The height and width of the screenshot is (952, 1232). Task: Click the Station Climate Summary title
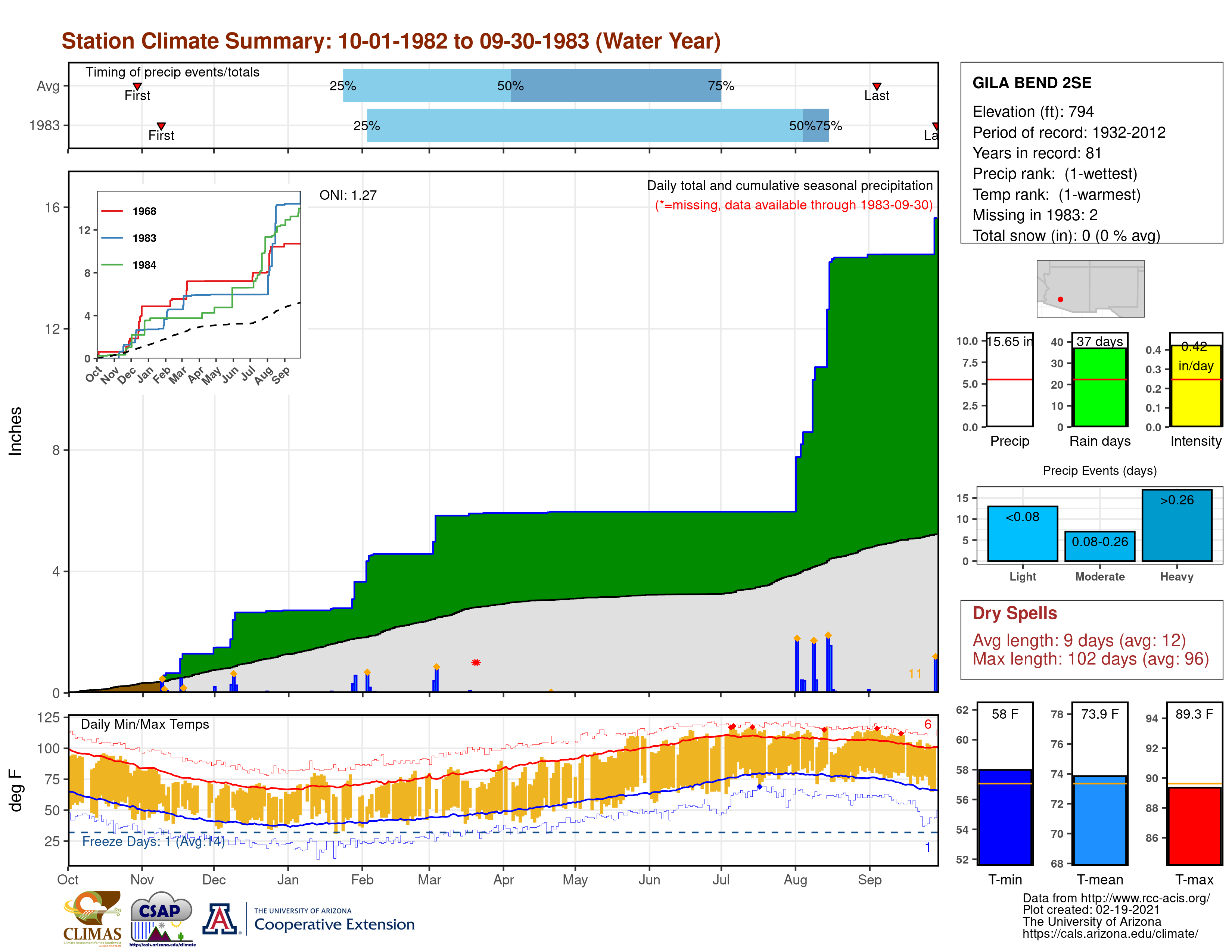(x=391, y=41)
